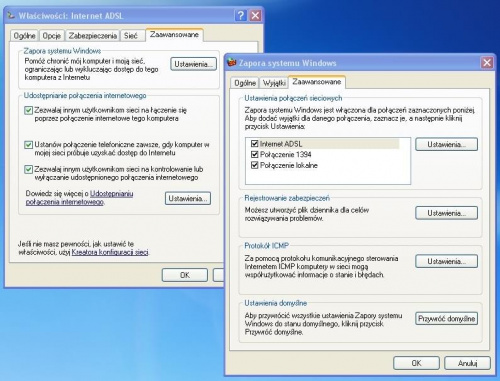Image resolution: width=500 pixels, height=381 pixels.
Task: Switch to Ogólne tab in Właściwości window
Action: 25,36
